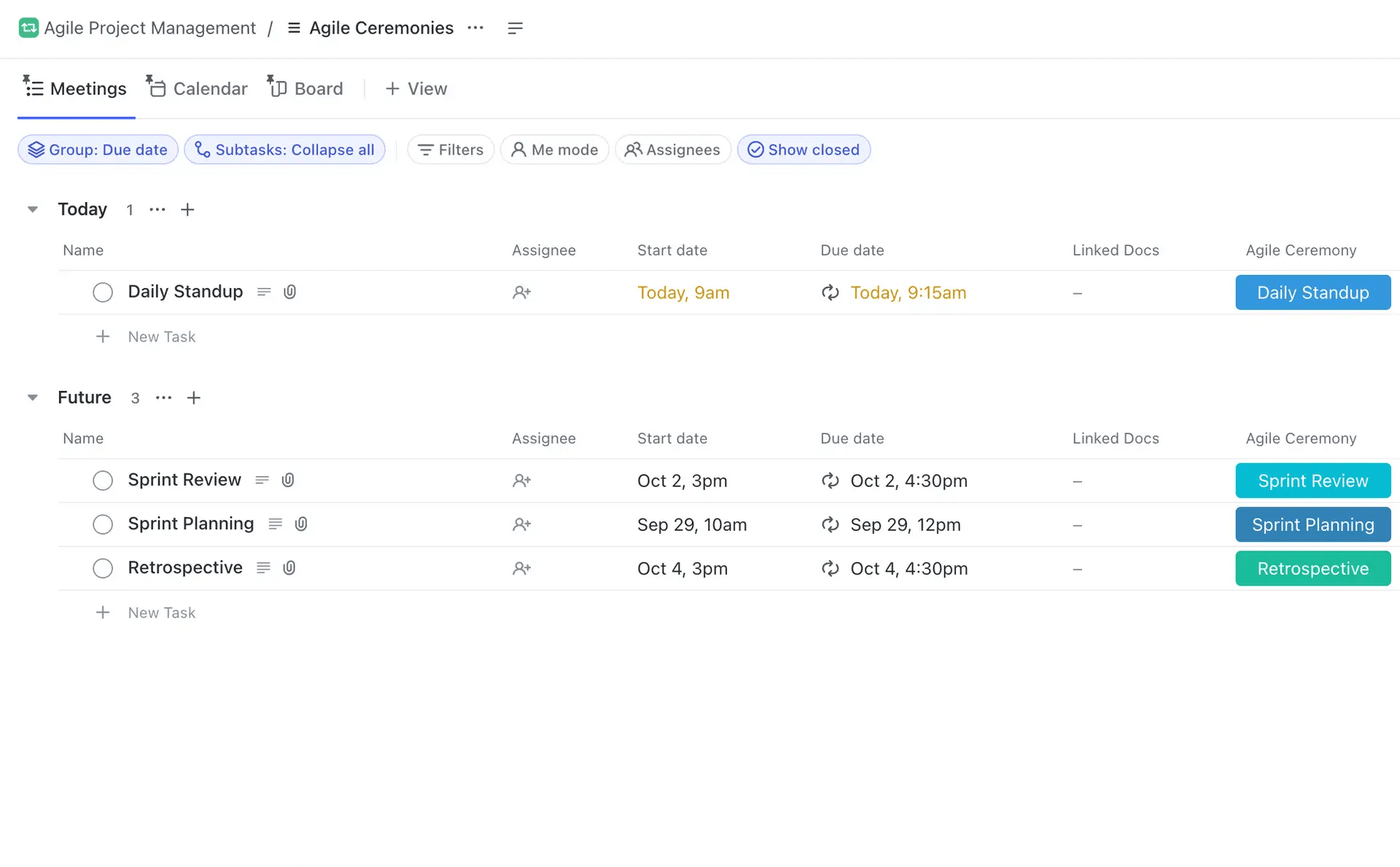This screenshot has width=1400, height=867.
Task: Click the Calendar view icon
Action: point(156,89)
